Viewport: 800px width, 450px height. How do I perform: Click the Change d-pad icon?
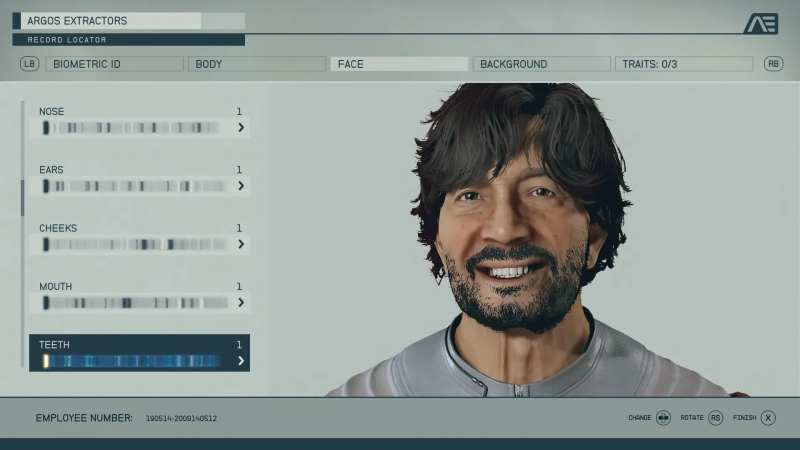tap(663, 418)
